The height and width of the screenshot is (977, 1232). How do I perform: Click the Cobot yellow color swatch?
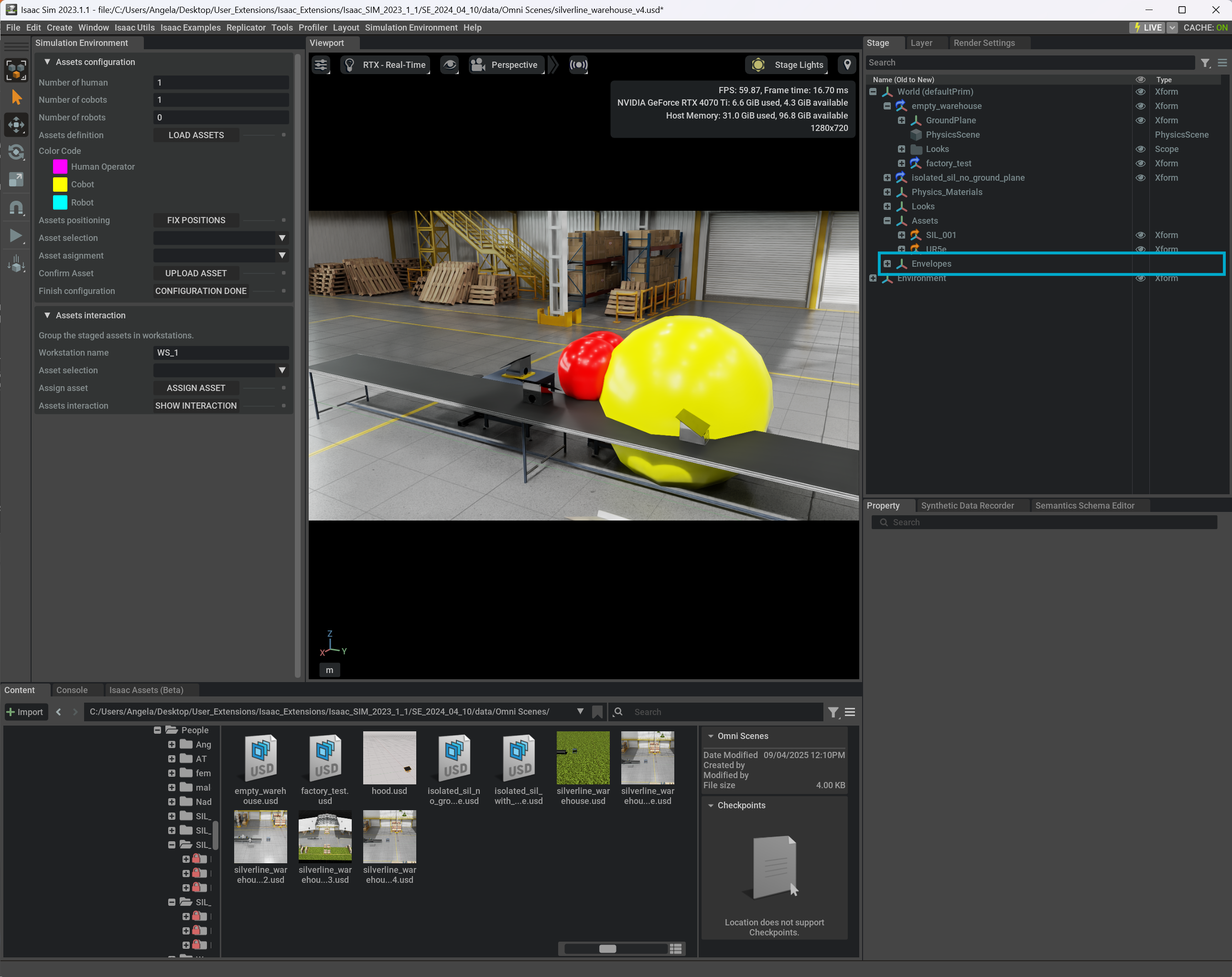(60, 184)
